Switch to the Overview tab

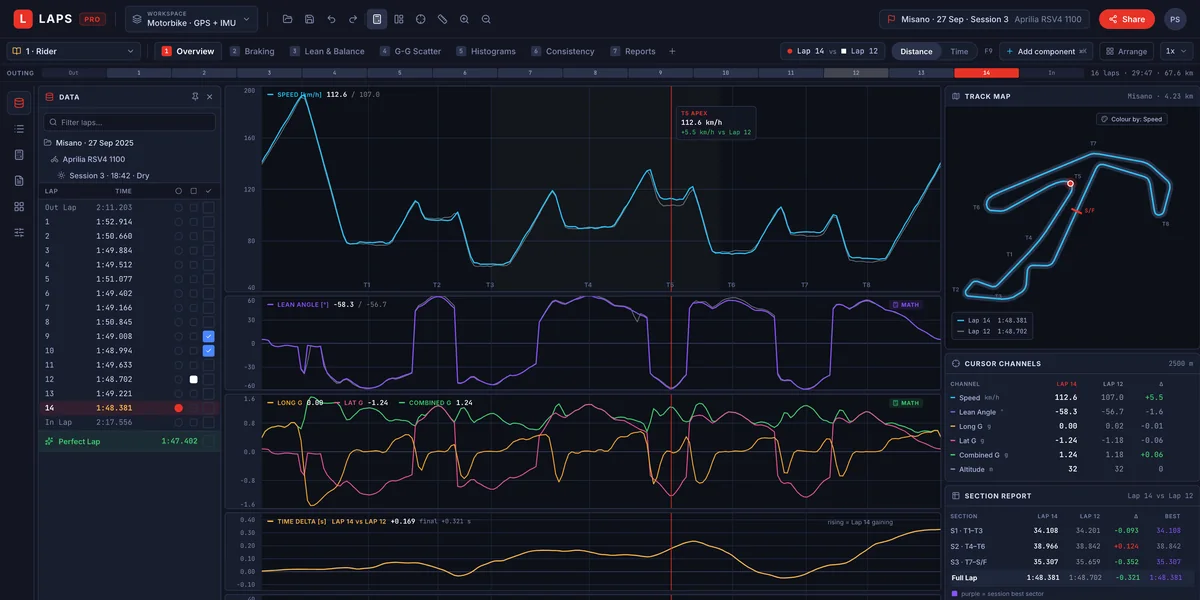pyautogui.click(x=188, y=51)
